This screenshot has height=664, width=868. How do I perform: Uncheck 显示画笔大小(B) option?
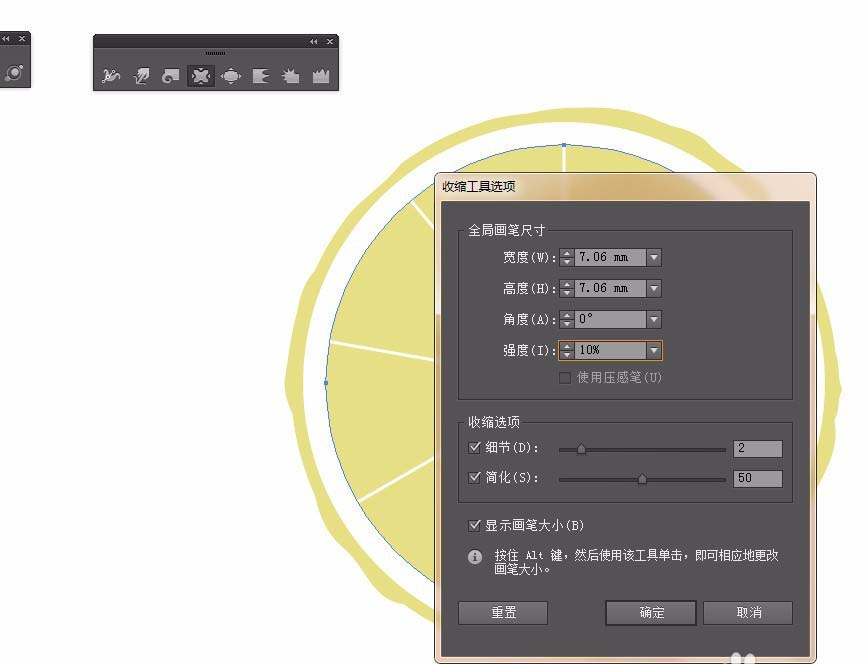(x=474, y=525)
